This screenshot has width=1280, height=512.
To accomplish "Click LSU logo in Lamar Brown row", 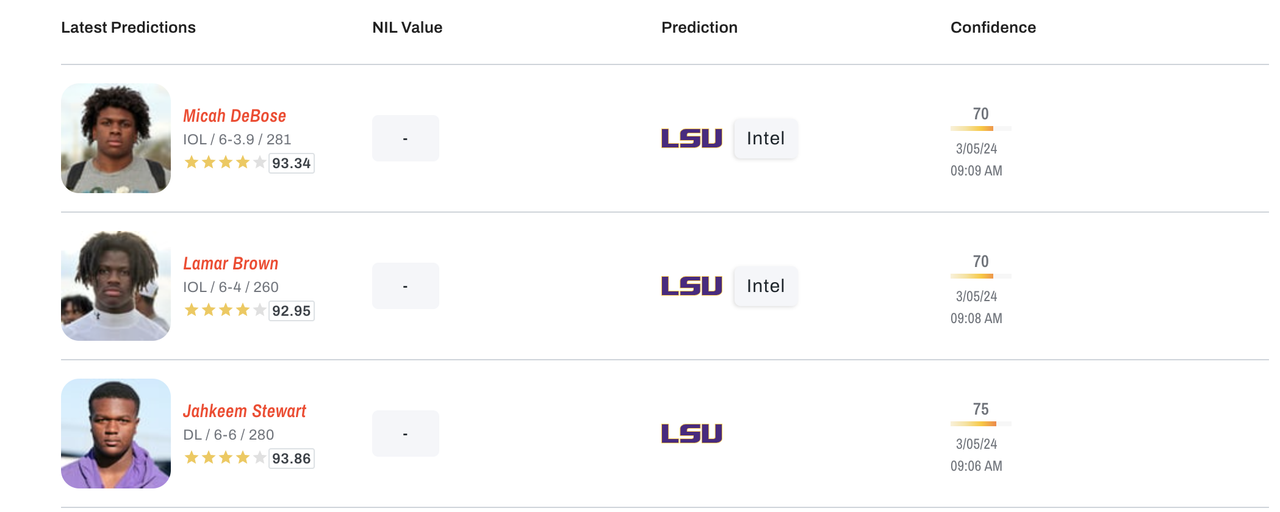I will [691, 286].
